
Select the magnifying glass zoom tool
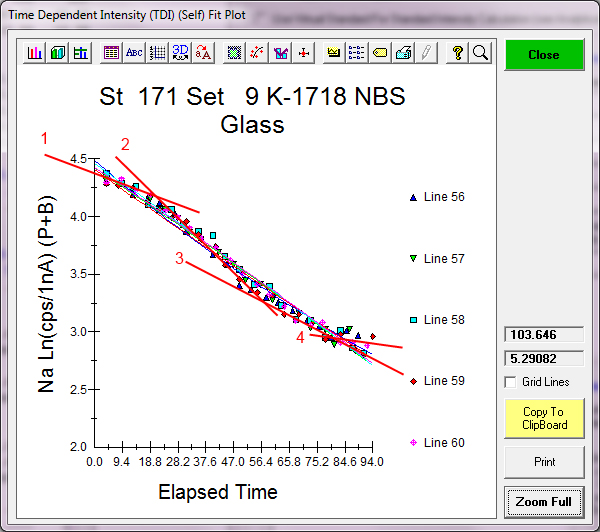[x=480, y=53]
